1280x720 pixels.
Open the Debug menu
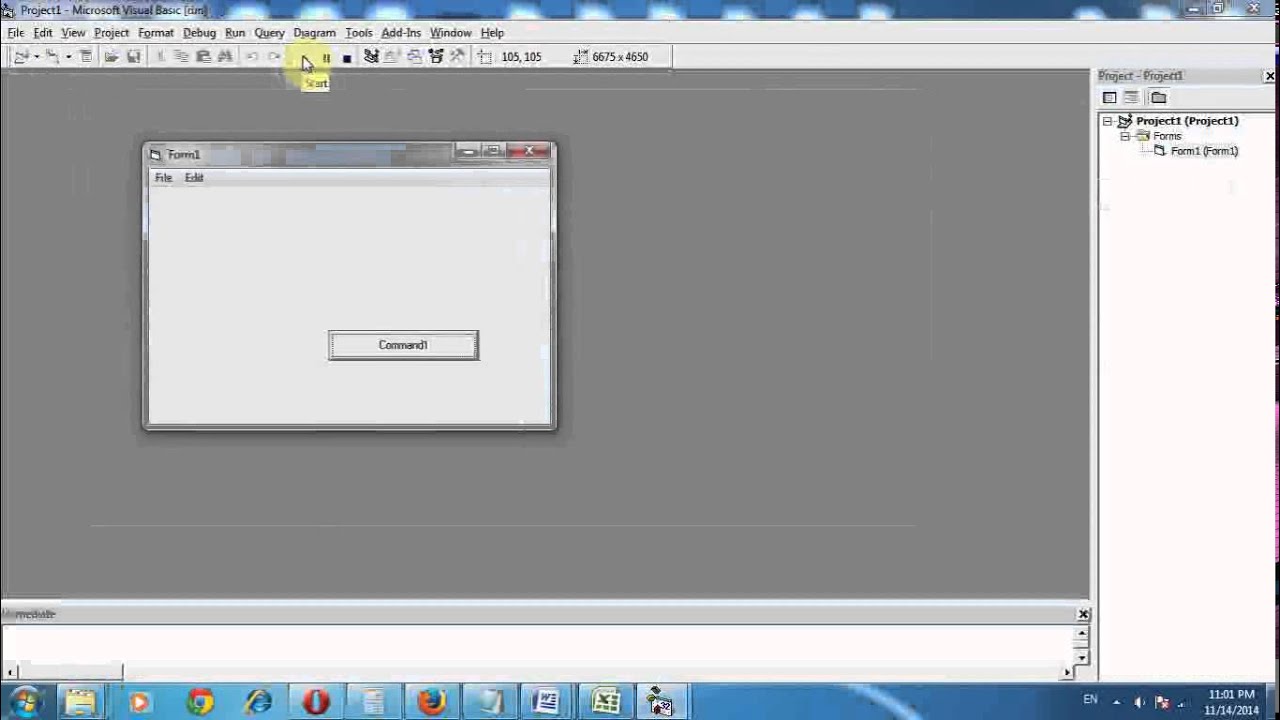(x=199, y=33)
